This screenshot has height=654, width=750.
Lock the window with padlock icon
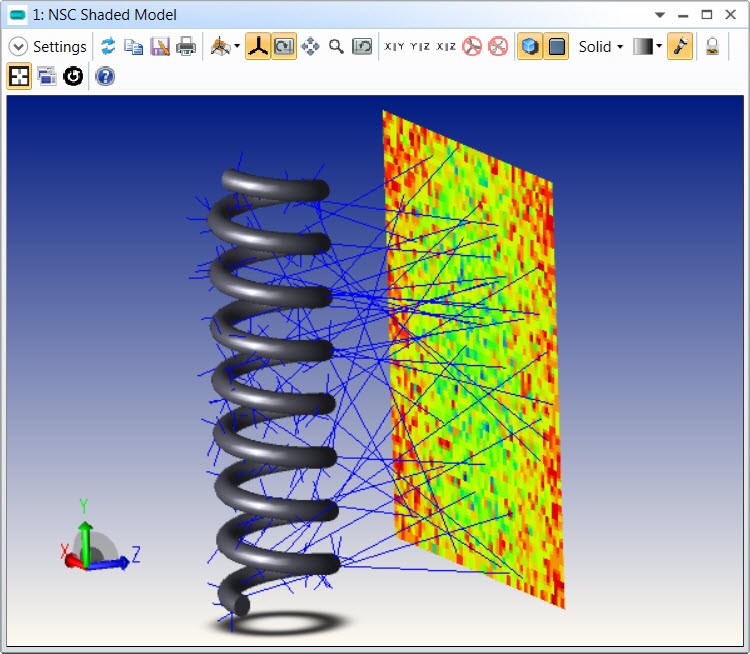click(712, 46)
